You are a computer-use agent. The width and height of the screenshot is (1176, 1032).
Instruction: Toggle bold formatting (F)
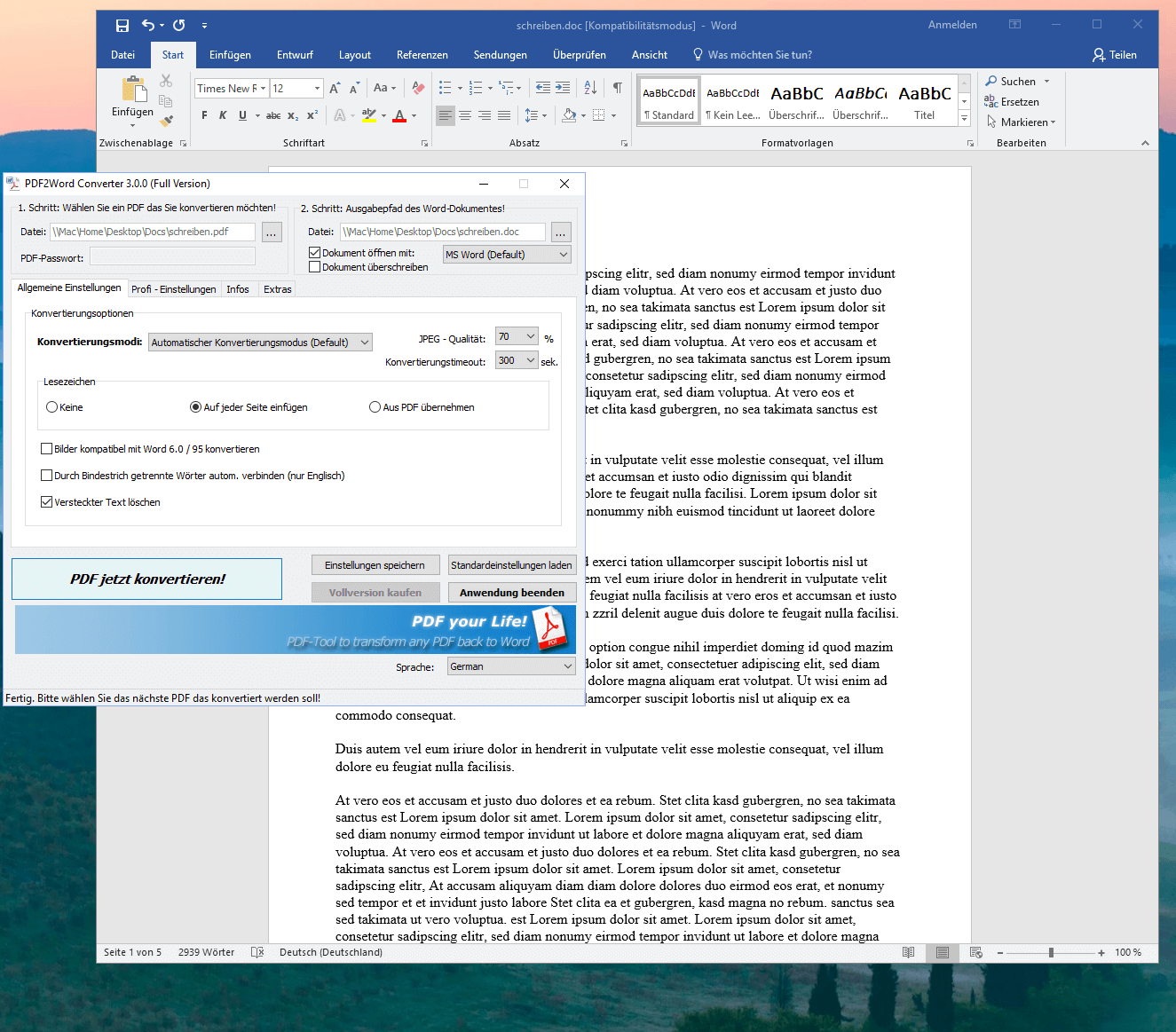pos(204,115)
